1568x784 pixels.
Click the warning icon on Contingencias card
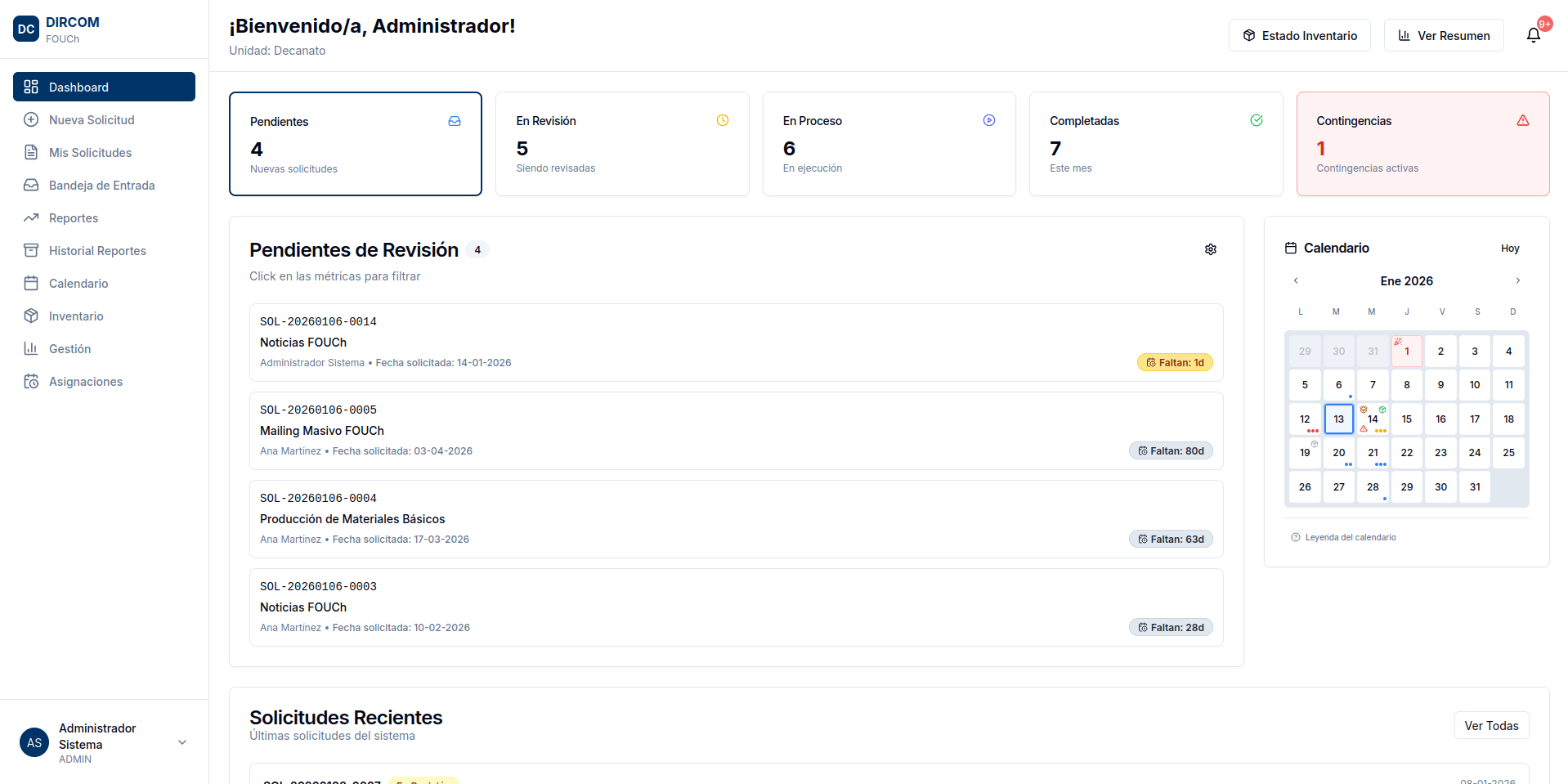pos(1523,120)
